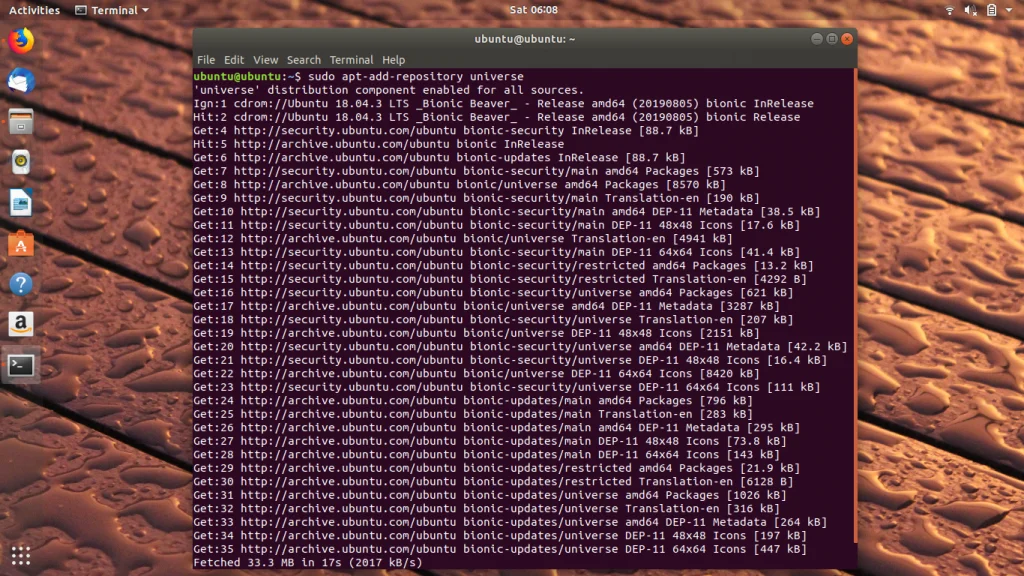Open the Help menu
The width and height of the screenshot is (1024, 576).
pos(394,59)
